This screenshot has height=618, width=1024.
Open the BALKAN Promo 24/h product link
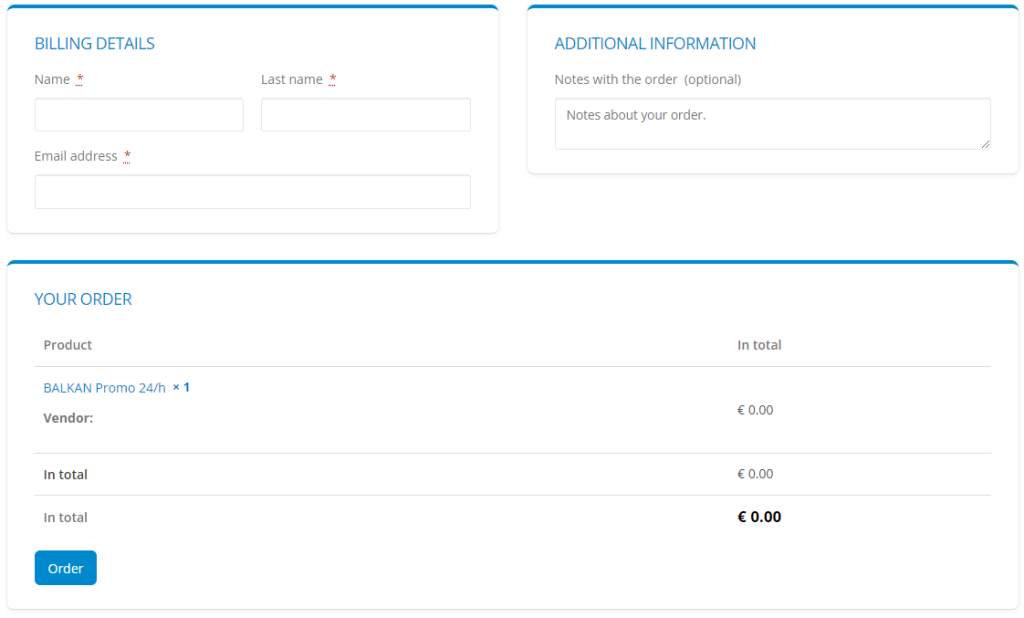click(104, 388)
